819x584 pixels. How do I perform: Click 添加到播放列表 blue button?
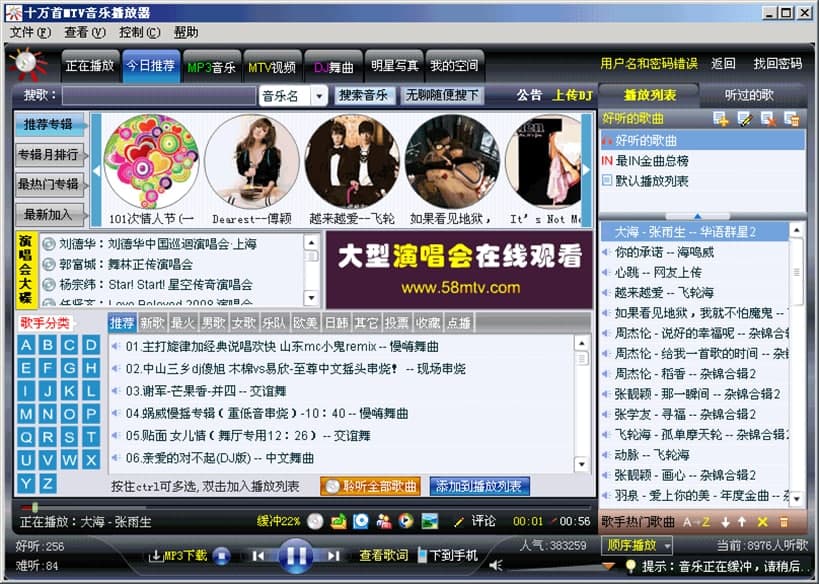coord(479,486)
